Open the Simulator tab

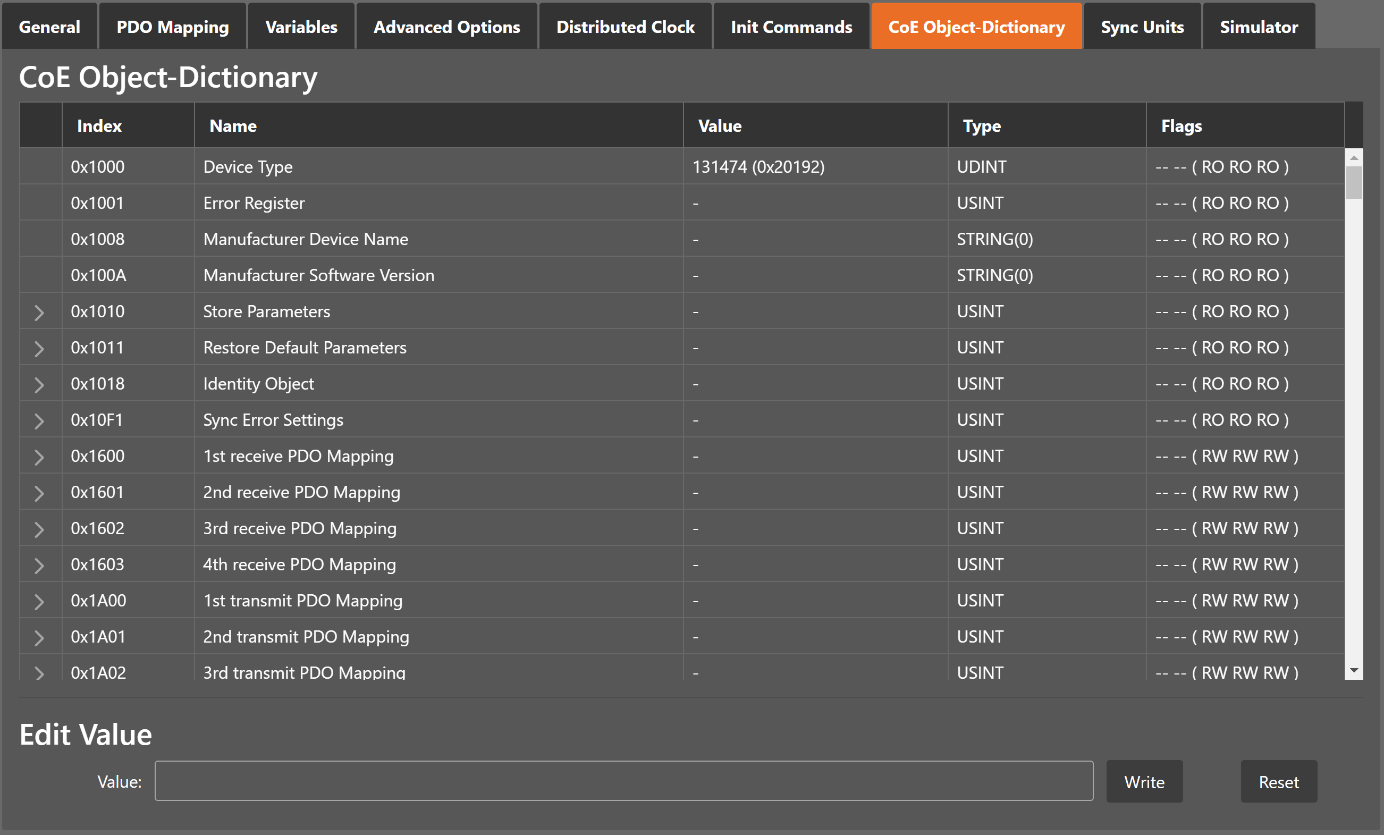coord(1258,27)
